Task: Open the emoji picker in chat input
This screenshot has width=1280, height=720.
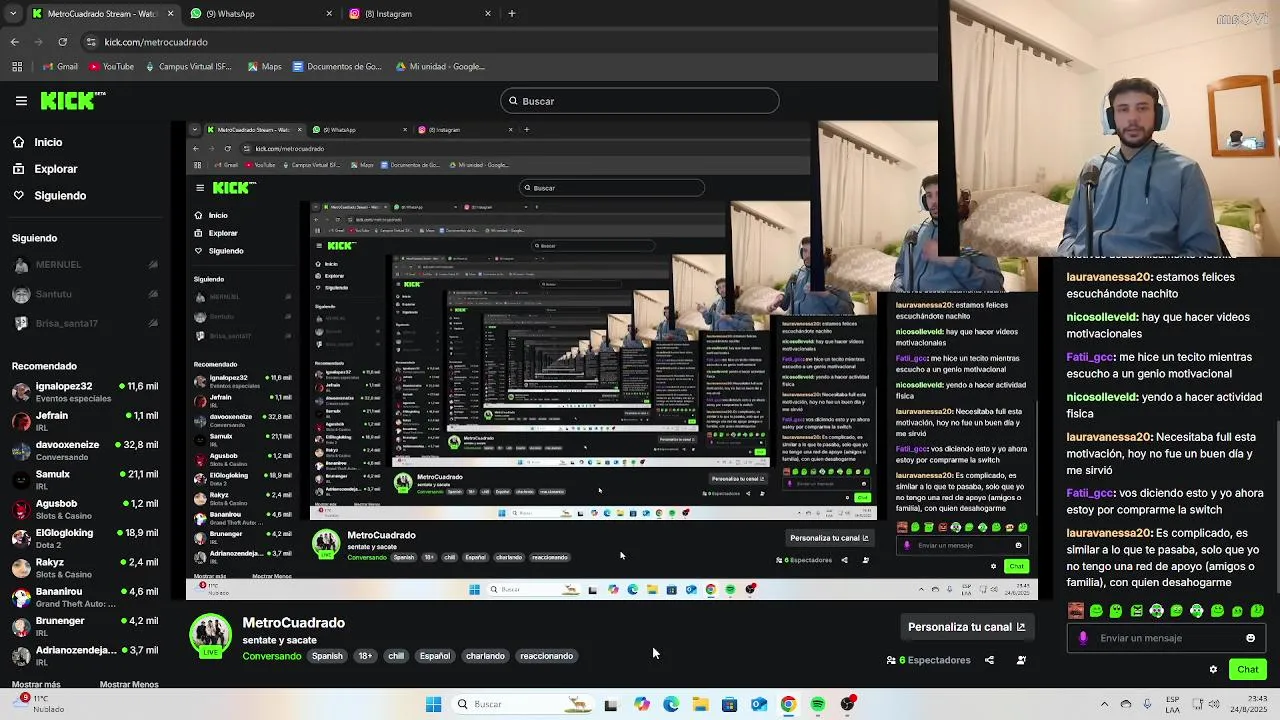Action: pos(1250,638)
